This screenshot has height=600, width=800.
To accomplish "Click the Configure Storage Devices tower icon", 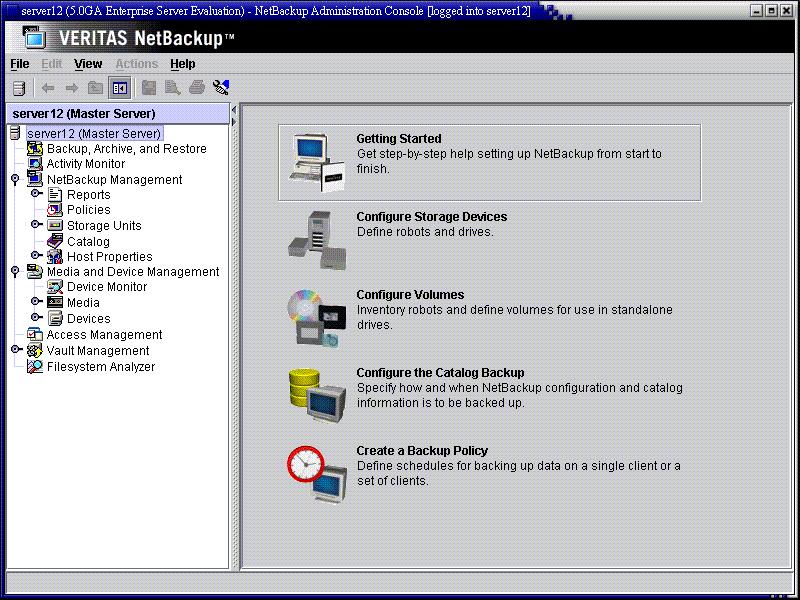I will [x=317, y=240].
